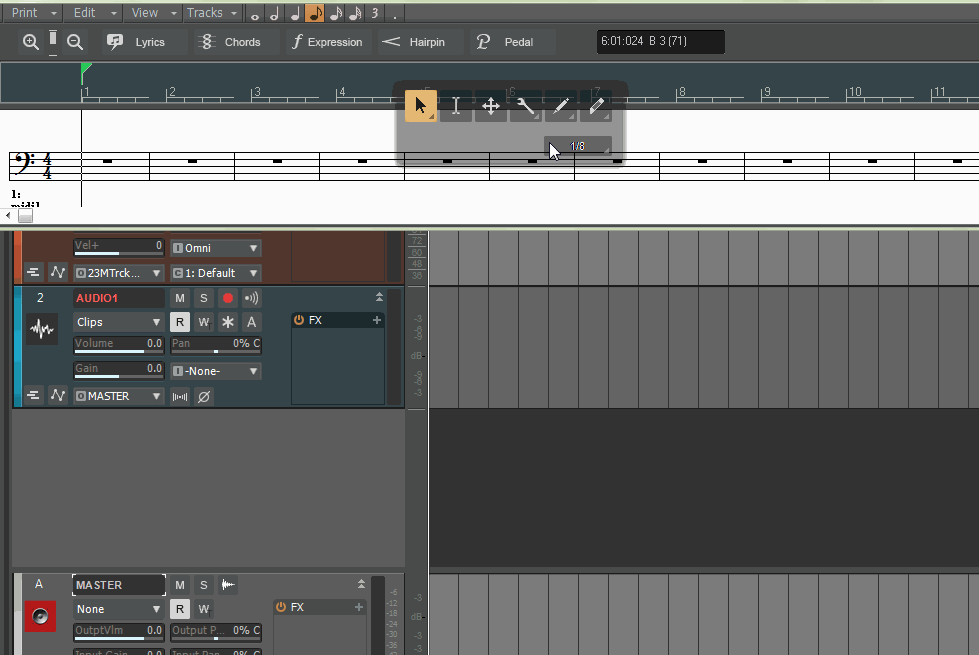Invert AUDIO1 phase
This screenshot has height=655, width=979.
pyautogui.click(x=204, y=396)
